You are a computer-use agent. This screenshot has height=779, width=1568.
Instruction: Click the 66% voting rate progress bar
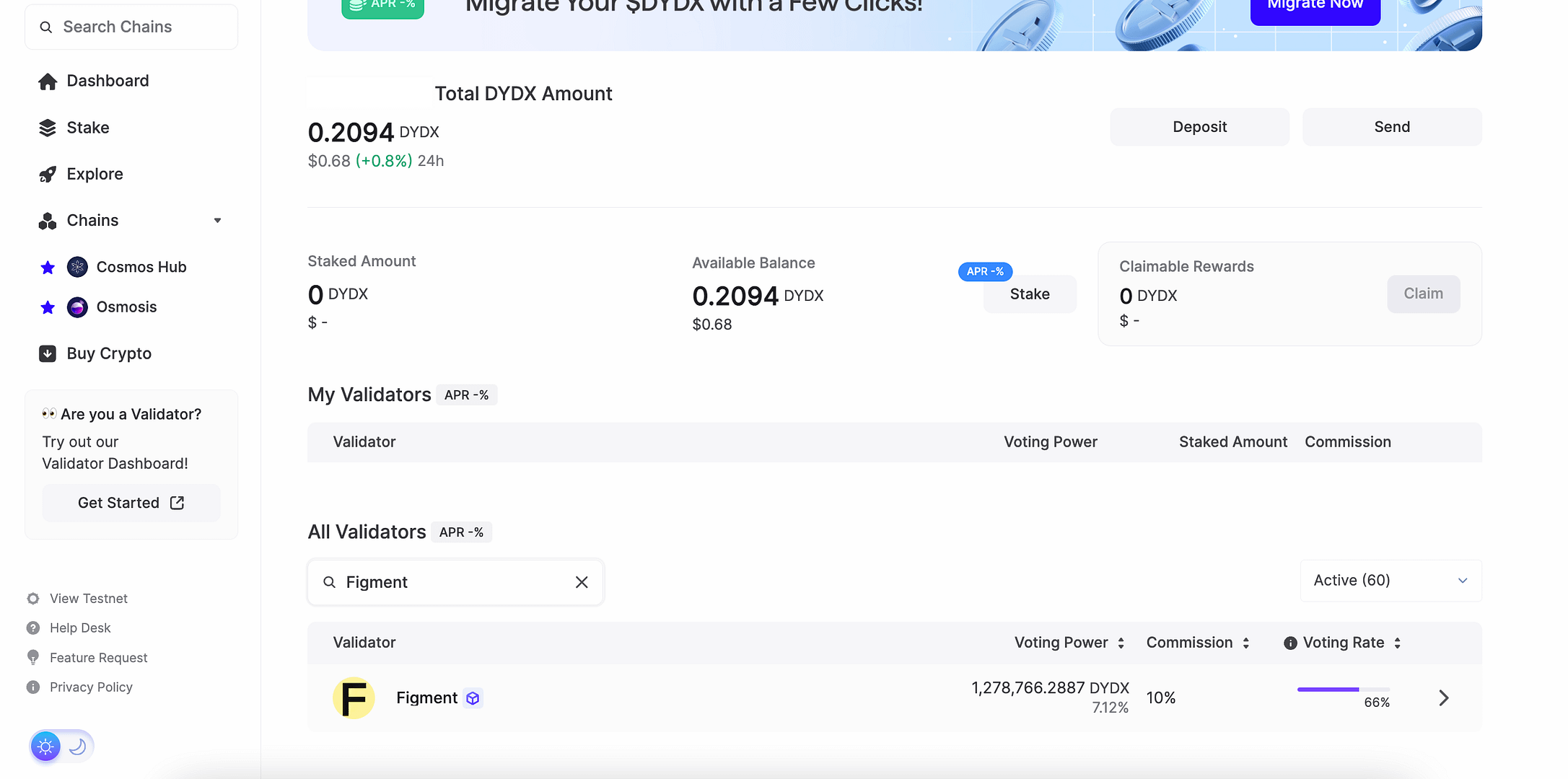coord(1342,690)
